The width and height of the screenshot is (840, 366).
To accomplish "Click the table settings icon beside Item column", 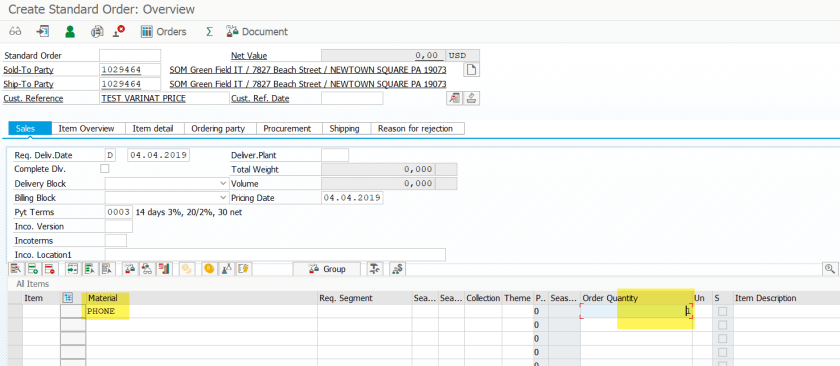I will click(x=68, y=297).
